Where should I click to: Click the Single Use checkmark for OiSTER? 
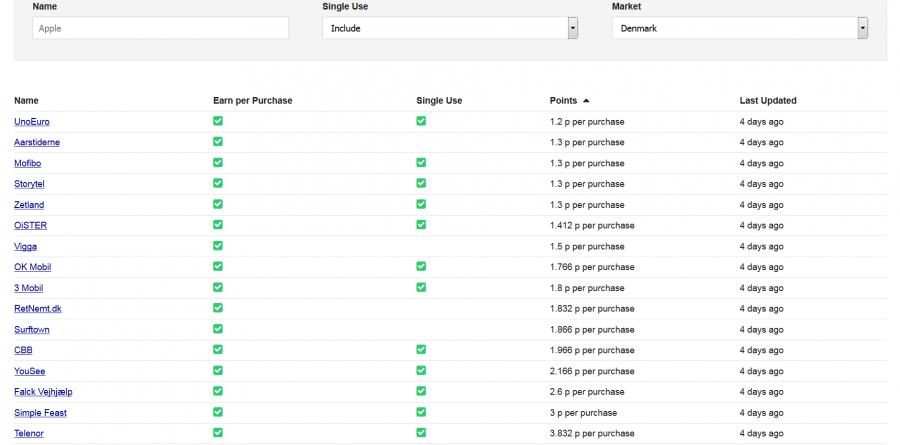tap(421, 225)
